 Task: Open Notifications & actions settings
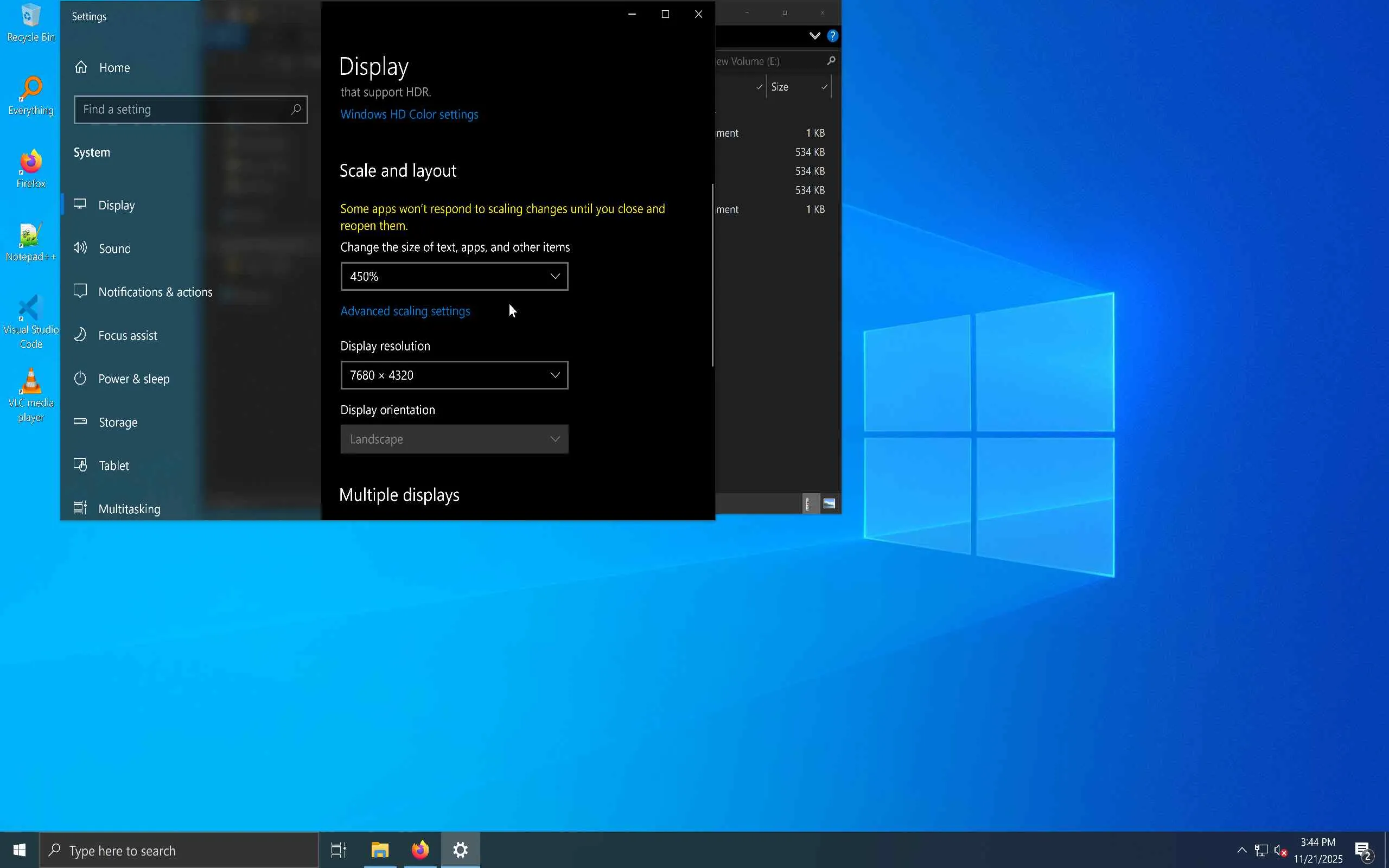(155, 292)
